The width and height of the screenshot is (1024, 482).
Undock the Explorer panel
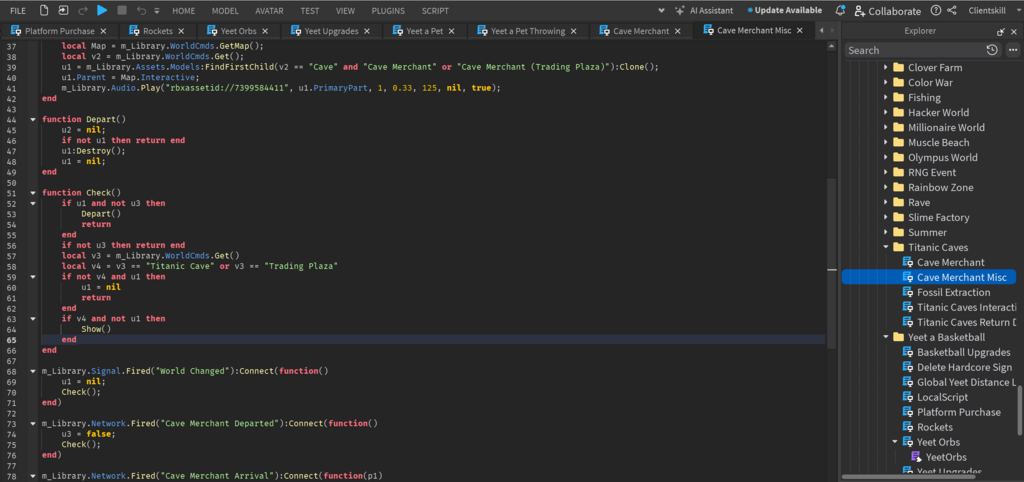[999, 30]
